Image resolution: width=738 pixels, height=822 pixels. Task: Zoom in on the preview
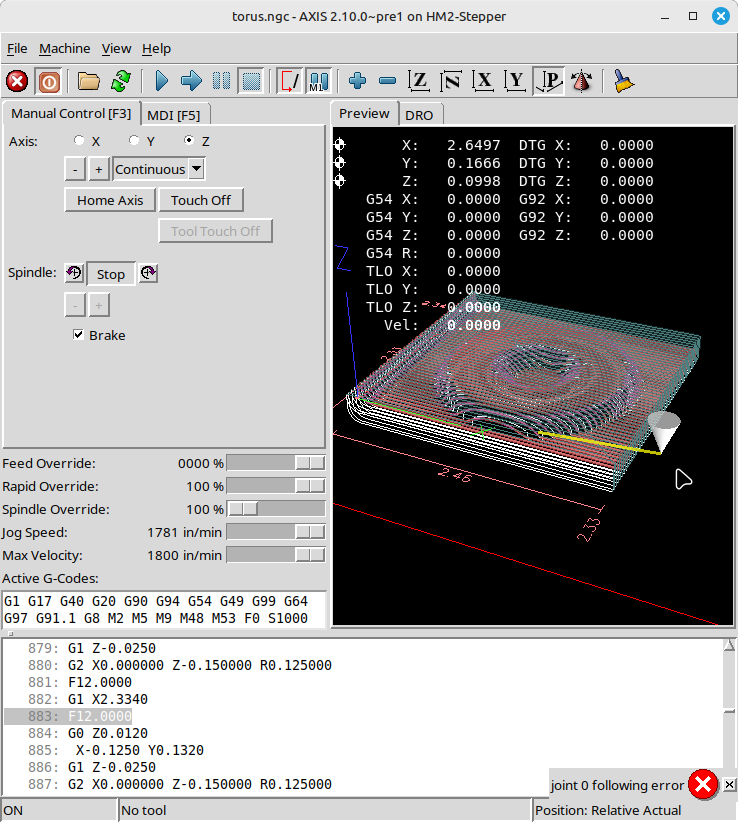pyautogui.click(x=357, y=81)
